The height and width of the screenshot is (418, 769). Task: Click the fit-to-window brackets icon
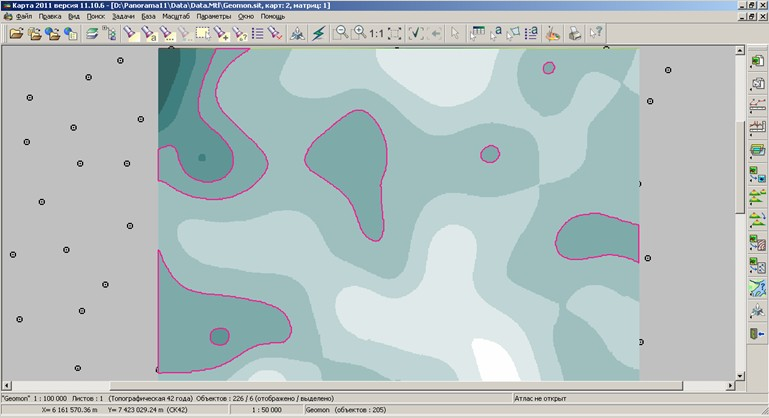(395, 34)
